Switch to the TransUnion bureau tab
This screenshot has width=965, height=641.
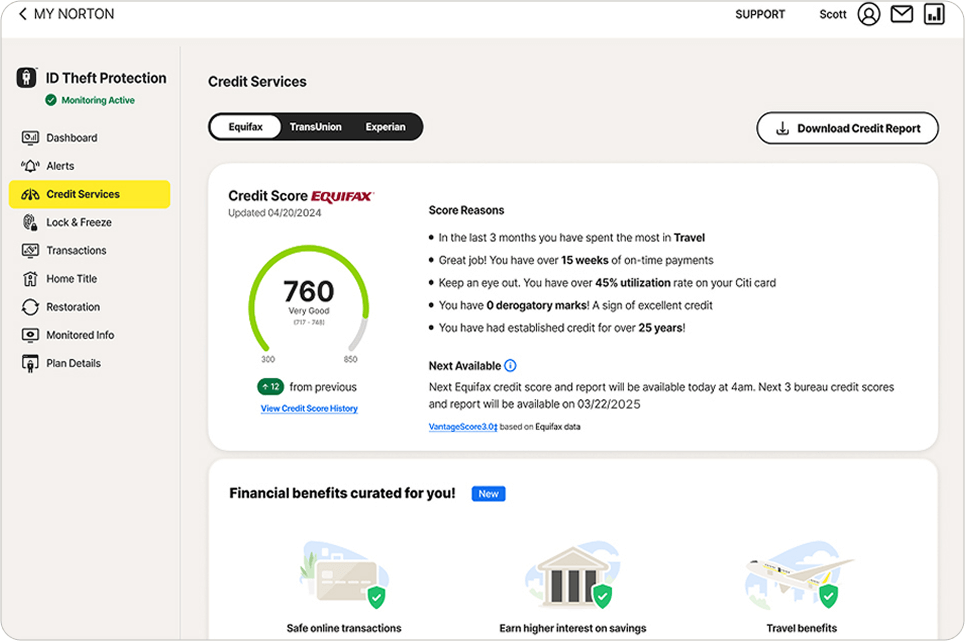coord(314,127)
